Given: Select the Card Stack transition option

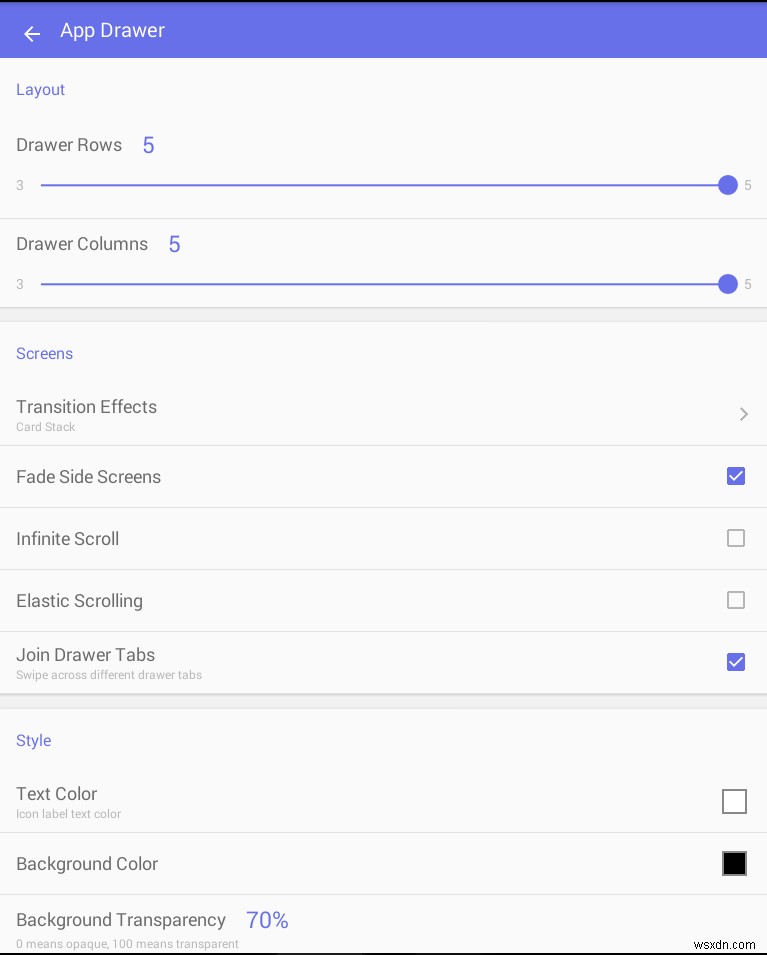Looking at the screenshot, I should pos(45,427).
